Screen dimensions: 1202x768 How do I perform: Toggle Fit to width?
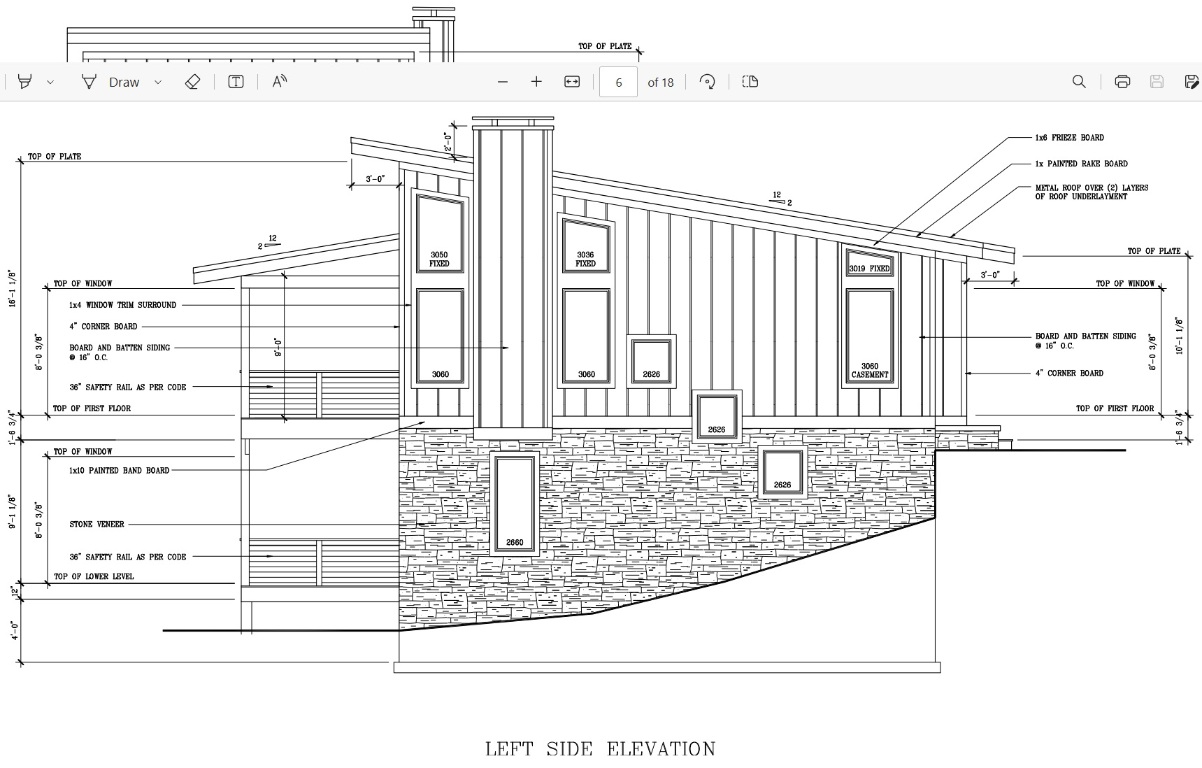click(572, 82)
